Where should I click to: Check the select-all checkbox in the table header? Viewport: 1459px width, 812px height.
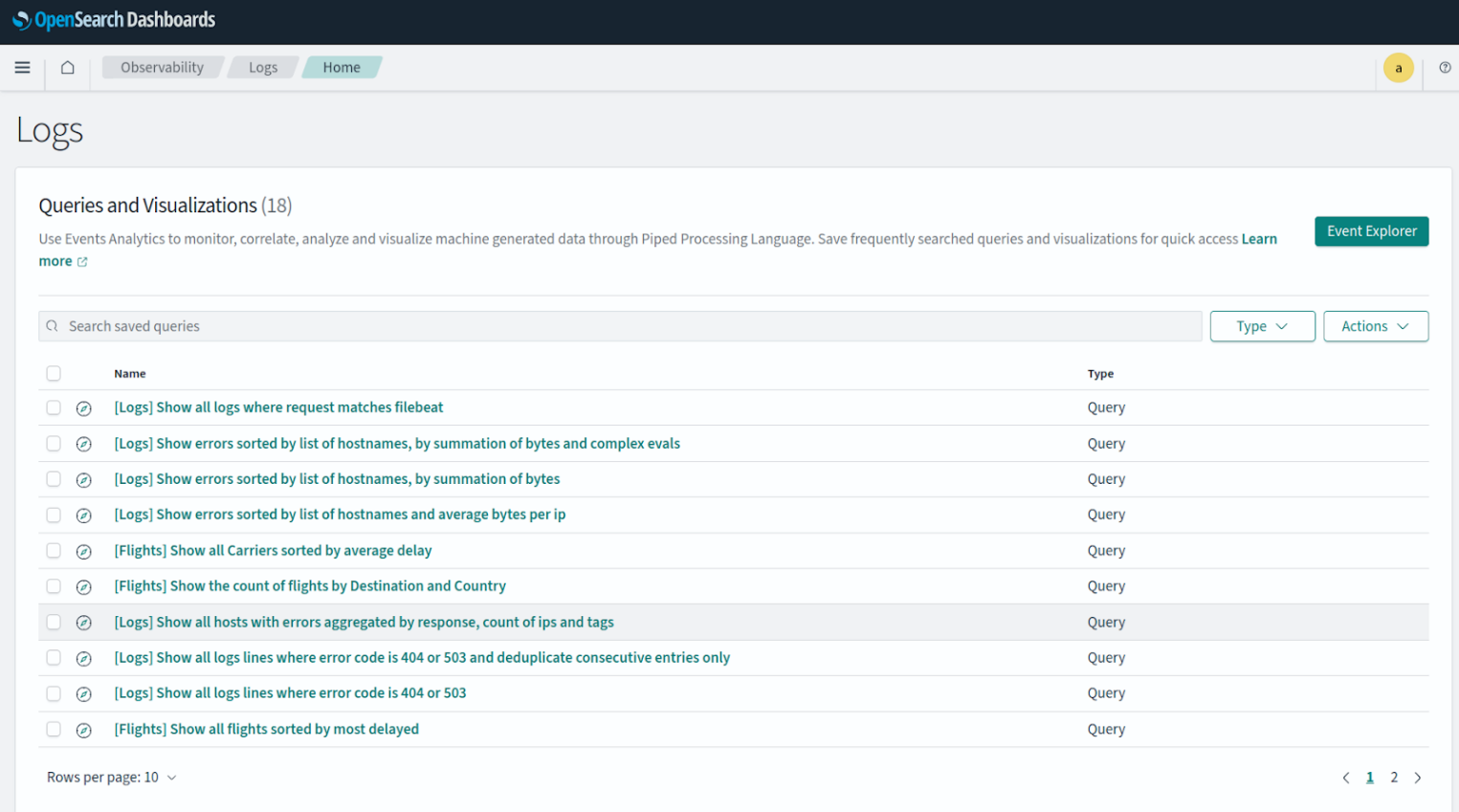(x=53, y=373)
